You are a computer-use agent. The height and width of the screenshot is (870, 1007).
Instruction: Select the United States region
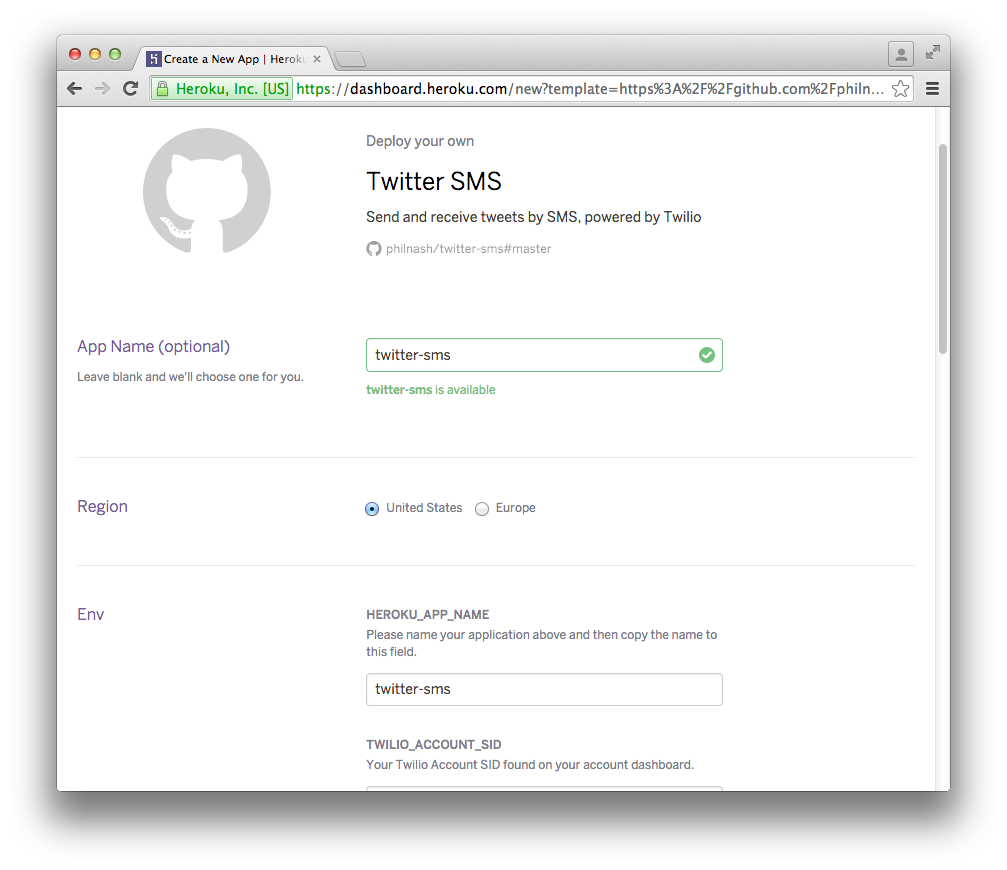pyautogui.click(x=372, y=509)
